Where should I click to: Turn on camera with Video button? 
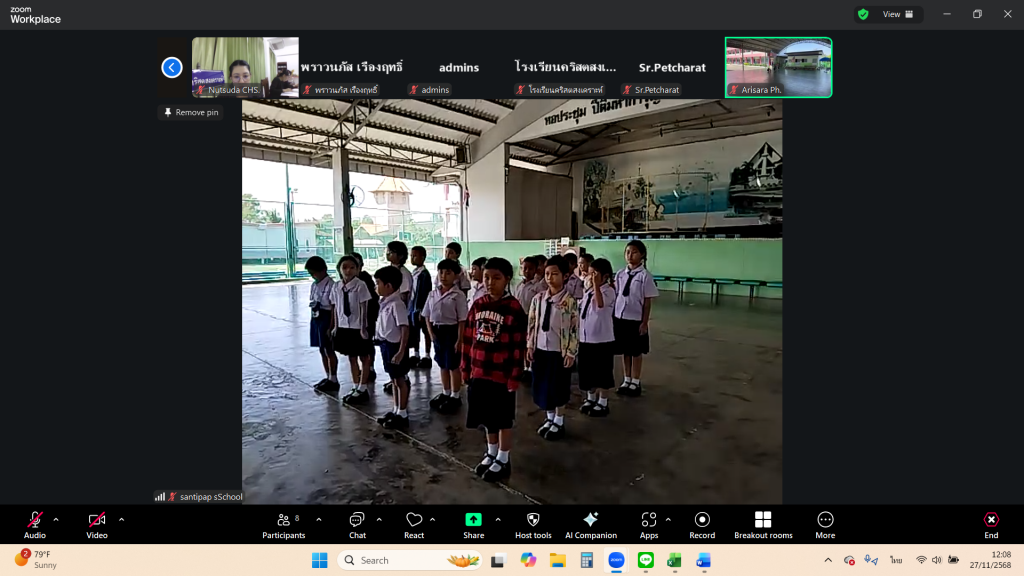tap(97, 524)
